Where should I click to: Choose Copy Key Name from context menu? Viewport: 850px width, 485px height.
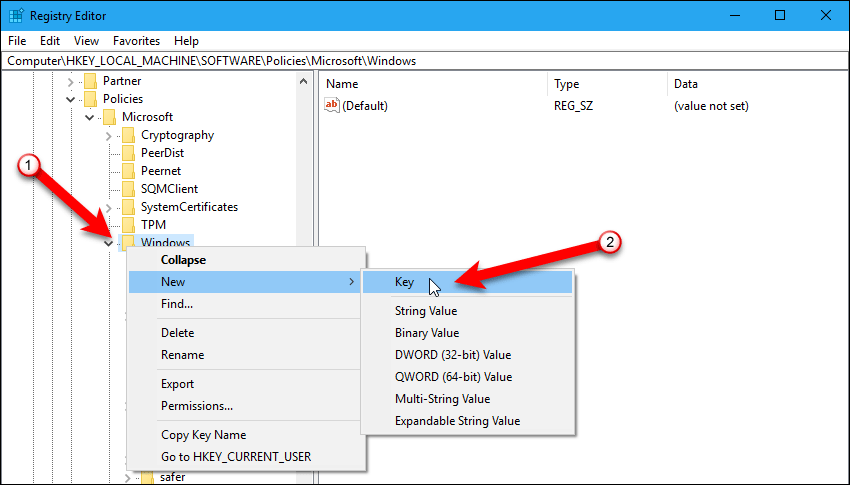tap(203, 435)
